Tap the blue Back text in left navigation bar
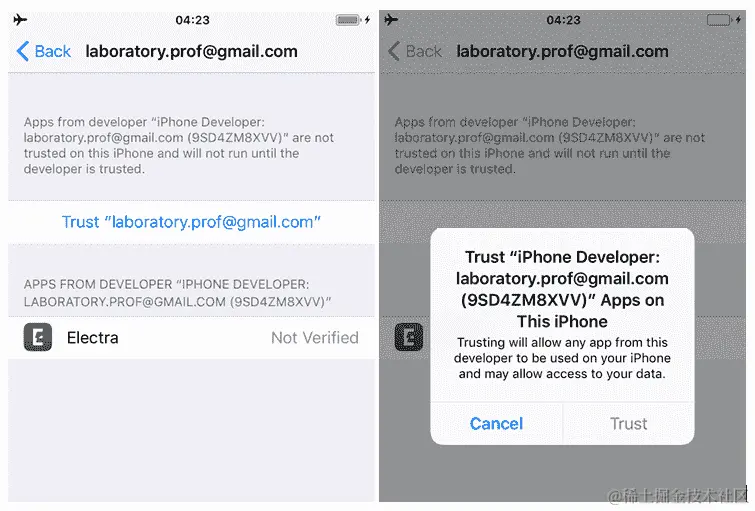This screenshot has width=755, height=511. pyautogui.click(x=52, y=51)
